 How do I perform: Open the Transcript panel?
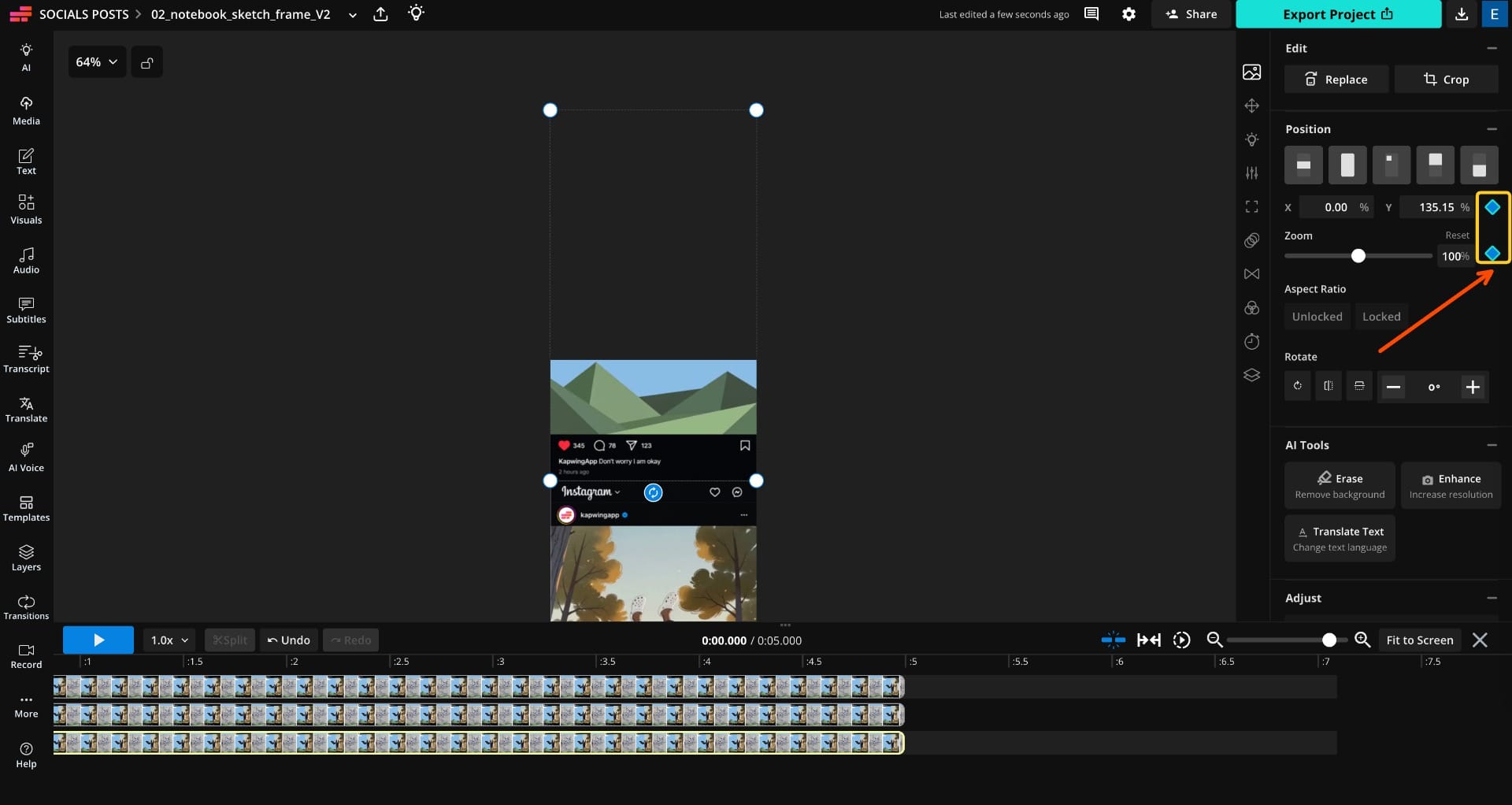(x=26, y=359)
